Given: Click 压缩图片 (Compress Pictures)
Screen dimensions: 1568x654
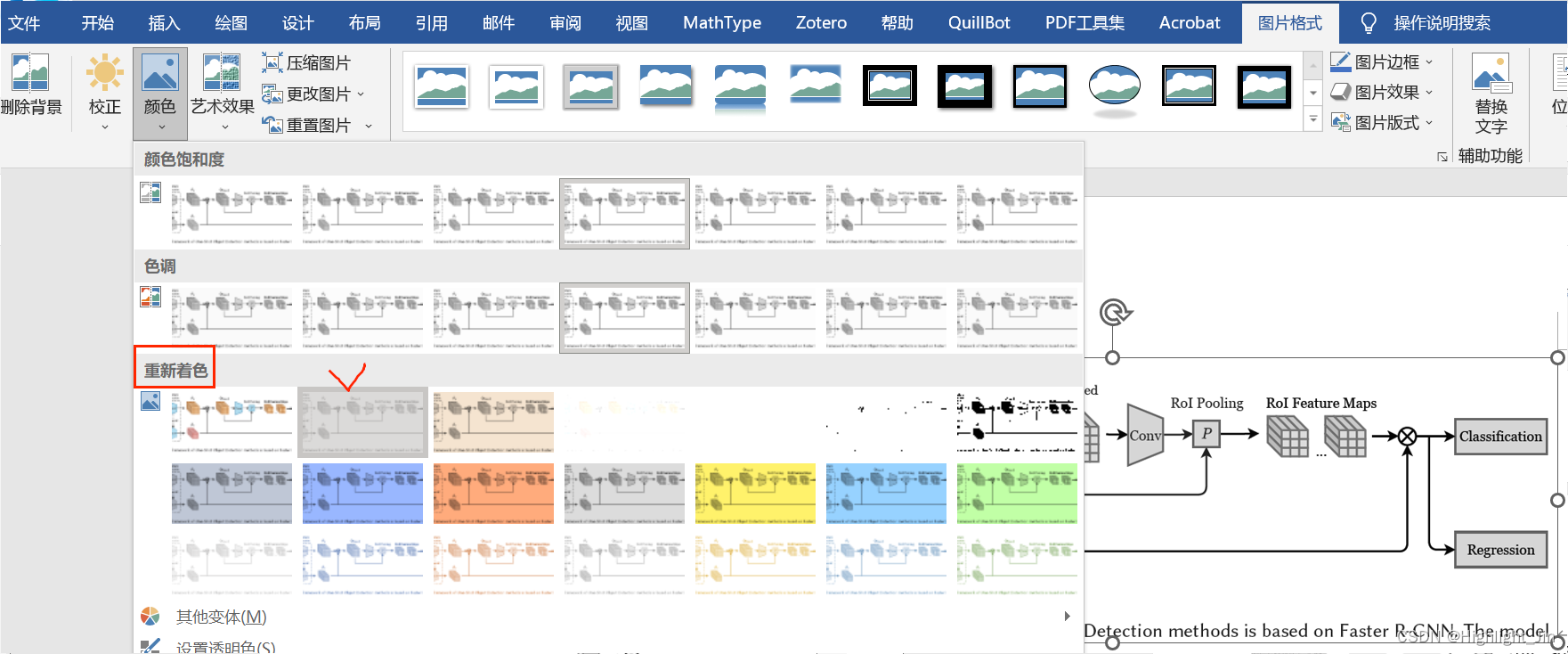Looking at the screenshot, I should (306, 62).
